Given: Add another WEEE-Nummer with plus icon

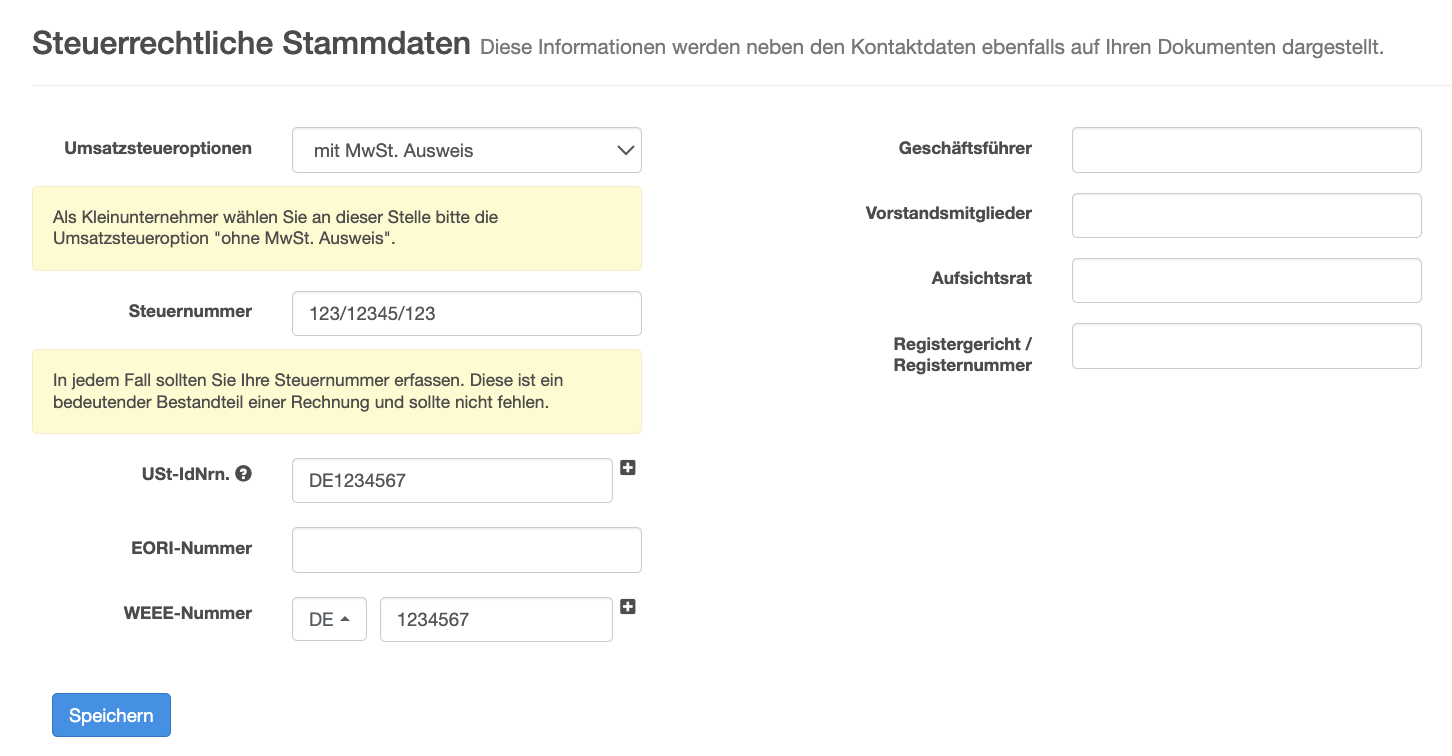Looking at the screenshot, I should [x=627, y=606].
